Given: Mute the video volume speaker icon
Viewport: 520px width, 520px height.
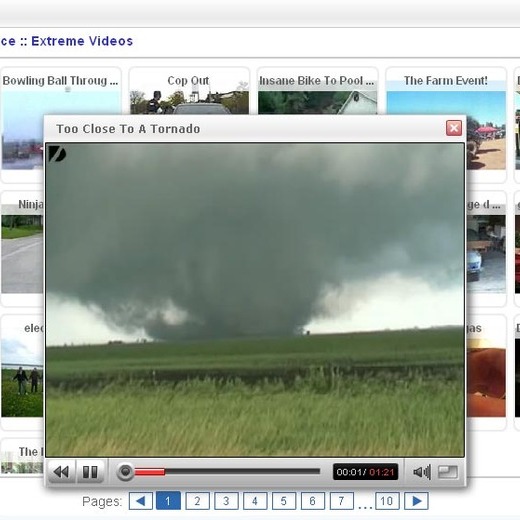Looking at the screenshot, I should 422,472.
